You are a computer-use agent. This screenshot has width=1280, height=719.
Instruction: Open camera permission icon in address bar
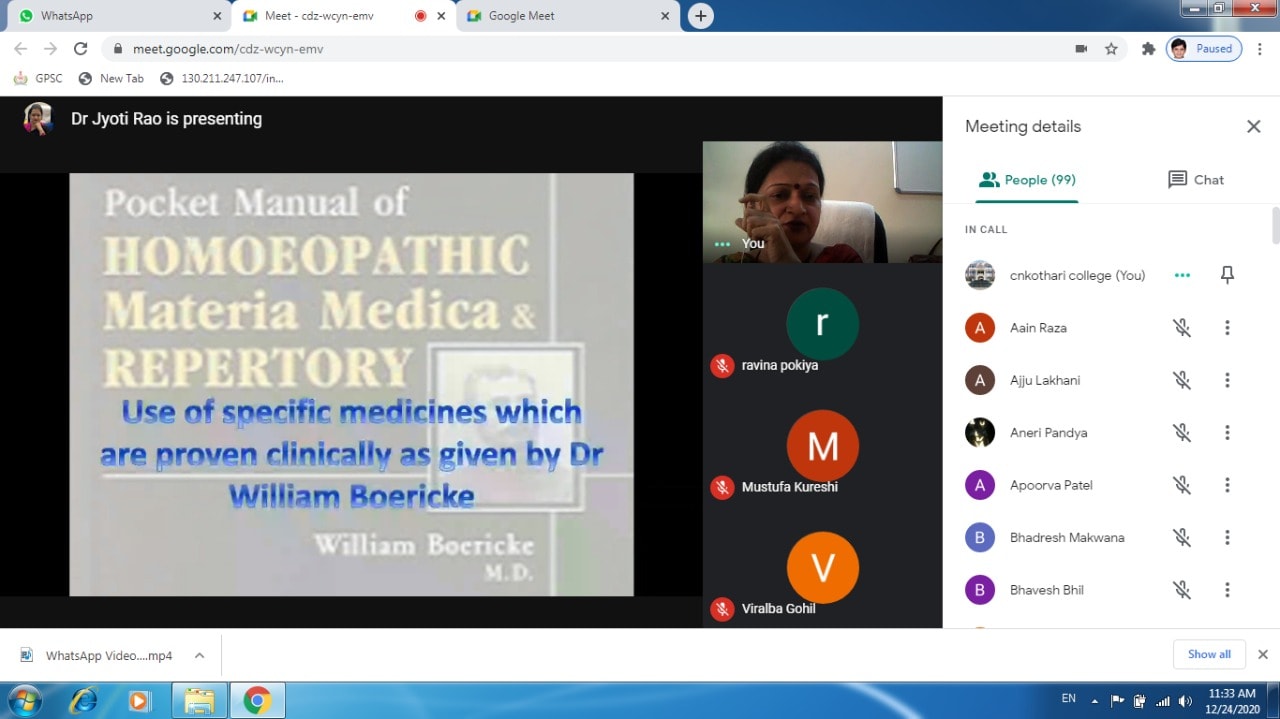[x=1081, y=48]
